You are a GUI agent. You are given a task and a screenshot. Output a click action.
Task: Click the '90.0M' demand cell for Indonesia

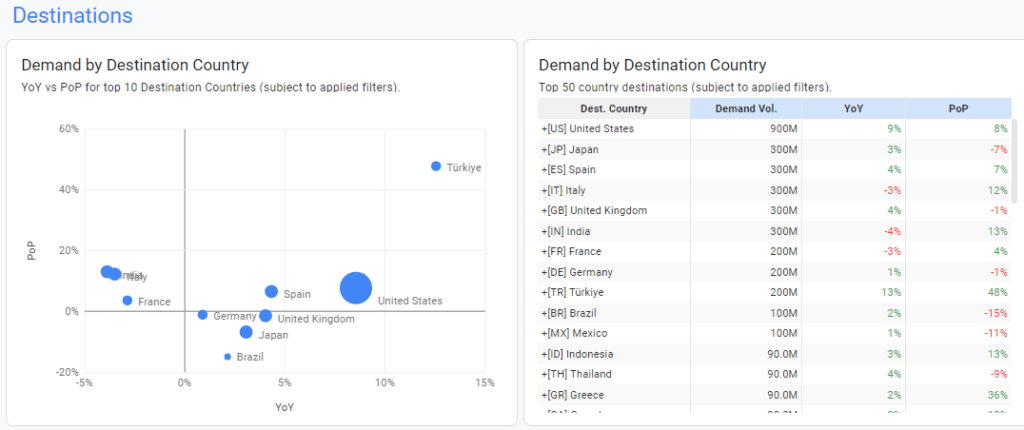782,354
